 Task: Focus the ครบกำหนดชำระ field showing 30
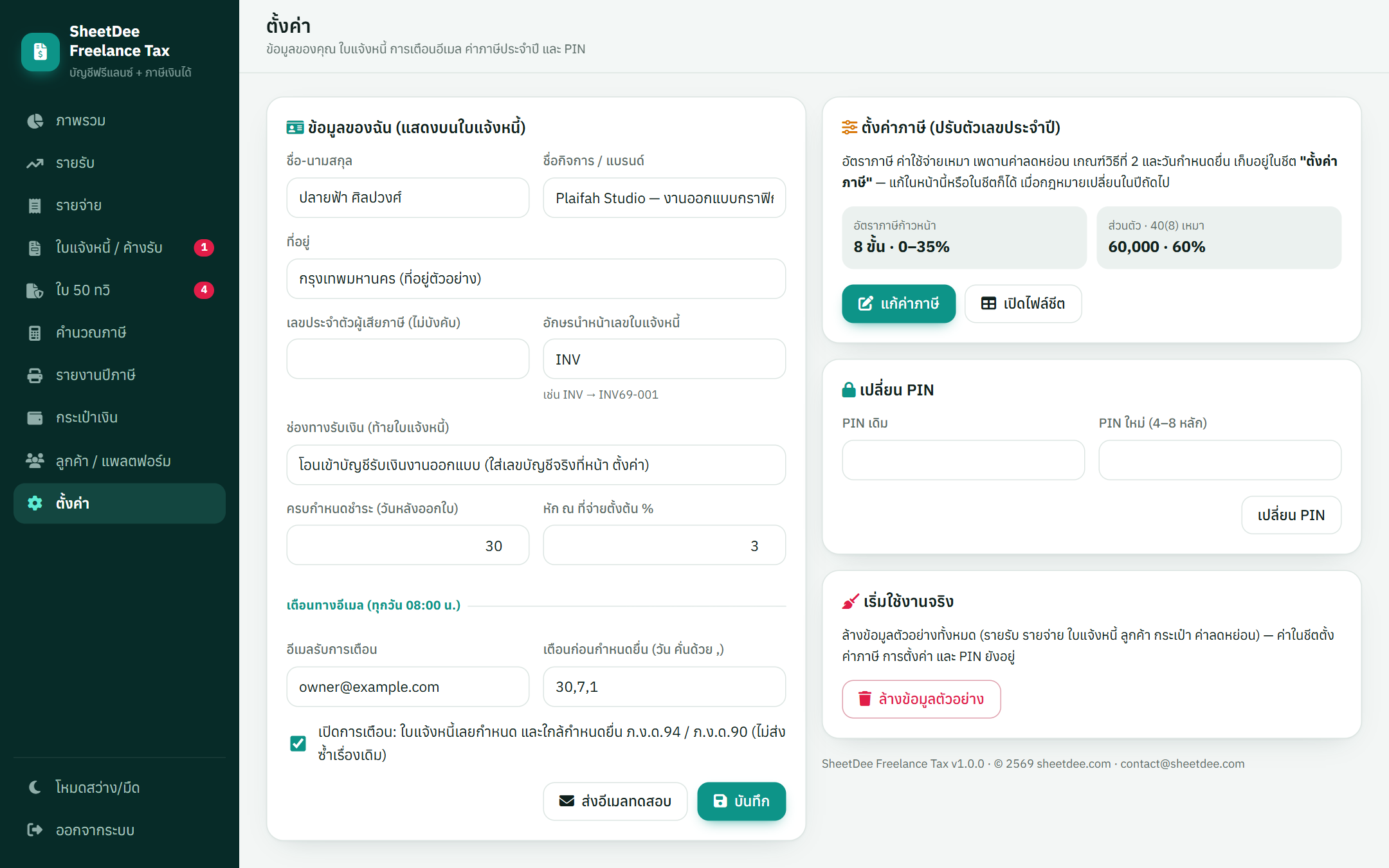[x=408, y=545]
